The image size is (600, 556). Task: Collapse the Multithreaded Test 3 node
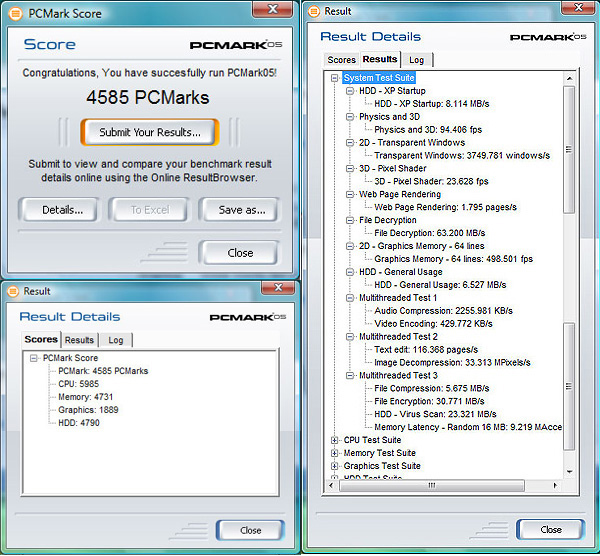(x=350, y=375)
